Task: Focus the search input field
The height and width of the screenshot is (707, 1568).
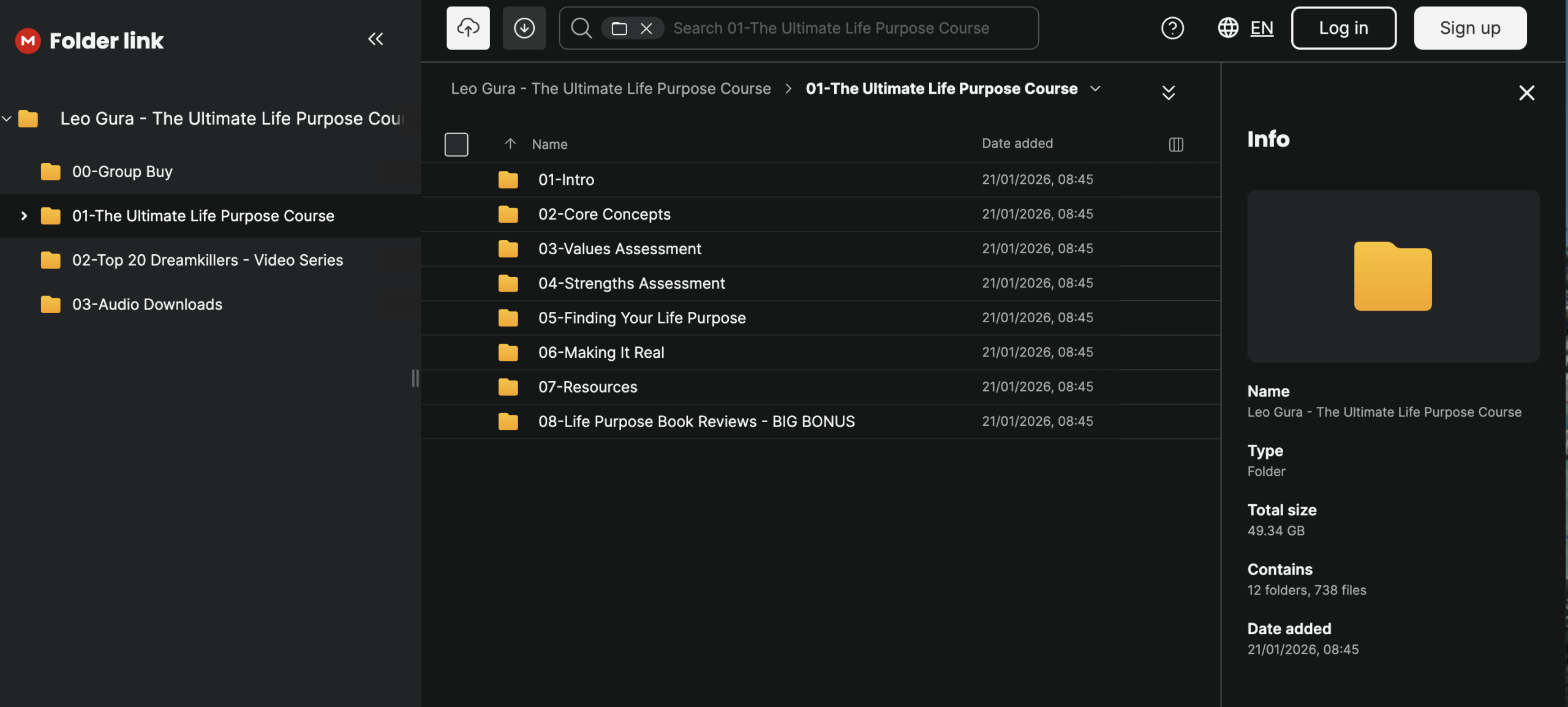Action: 845,28
